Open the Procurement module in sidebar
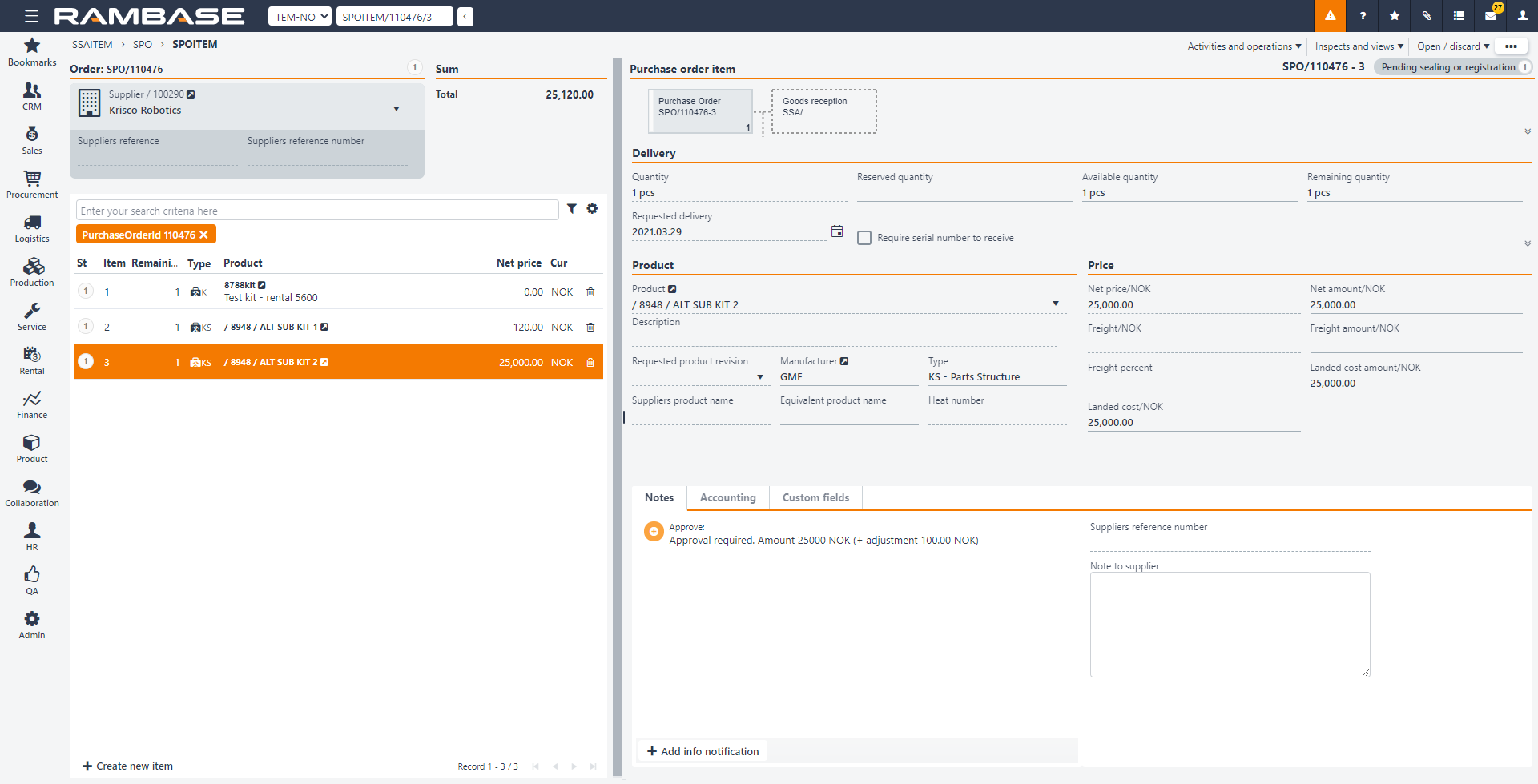The height and width of the screenshot is (784, 1538). click(32, 184)
